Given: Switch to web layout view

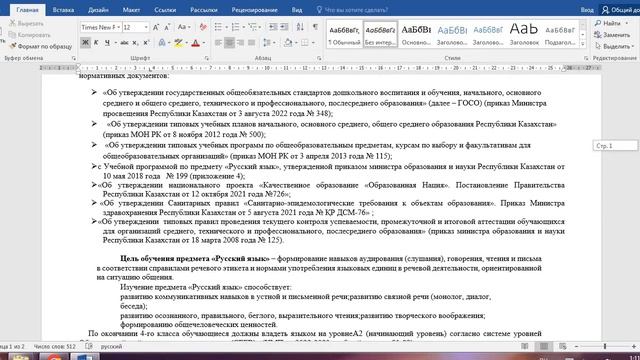Looking at the screenshot, I should 563,346.
